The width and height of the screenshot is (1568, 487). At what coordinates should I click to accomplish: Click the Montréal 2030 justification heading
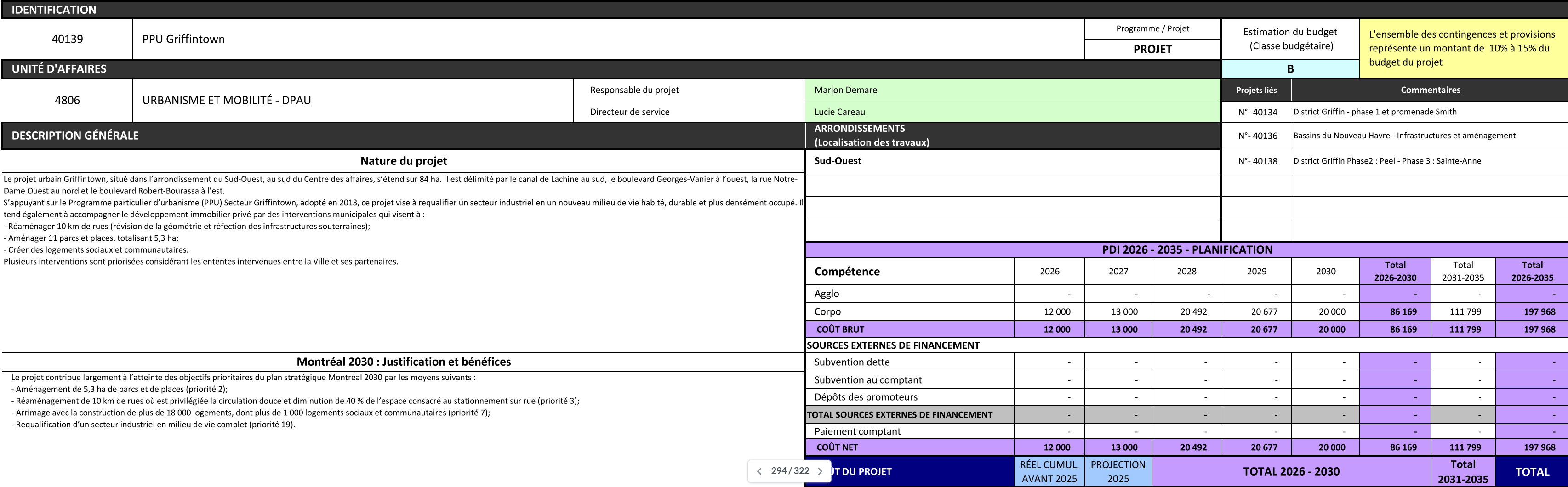(x=404, y=362)
